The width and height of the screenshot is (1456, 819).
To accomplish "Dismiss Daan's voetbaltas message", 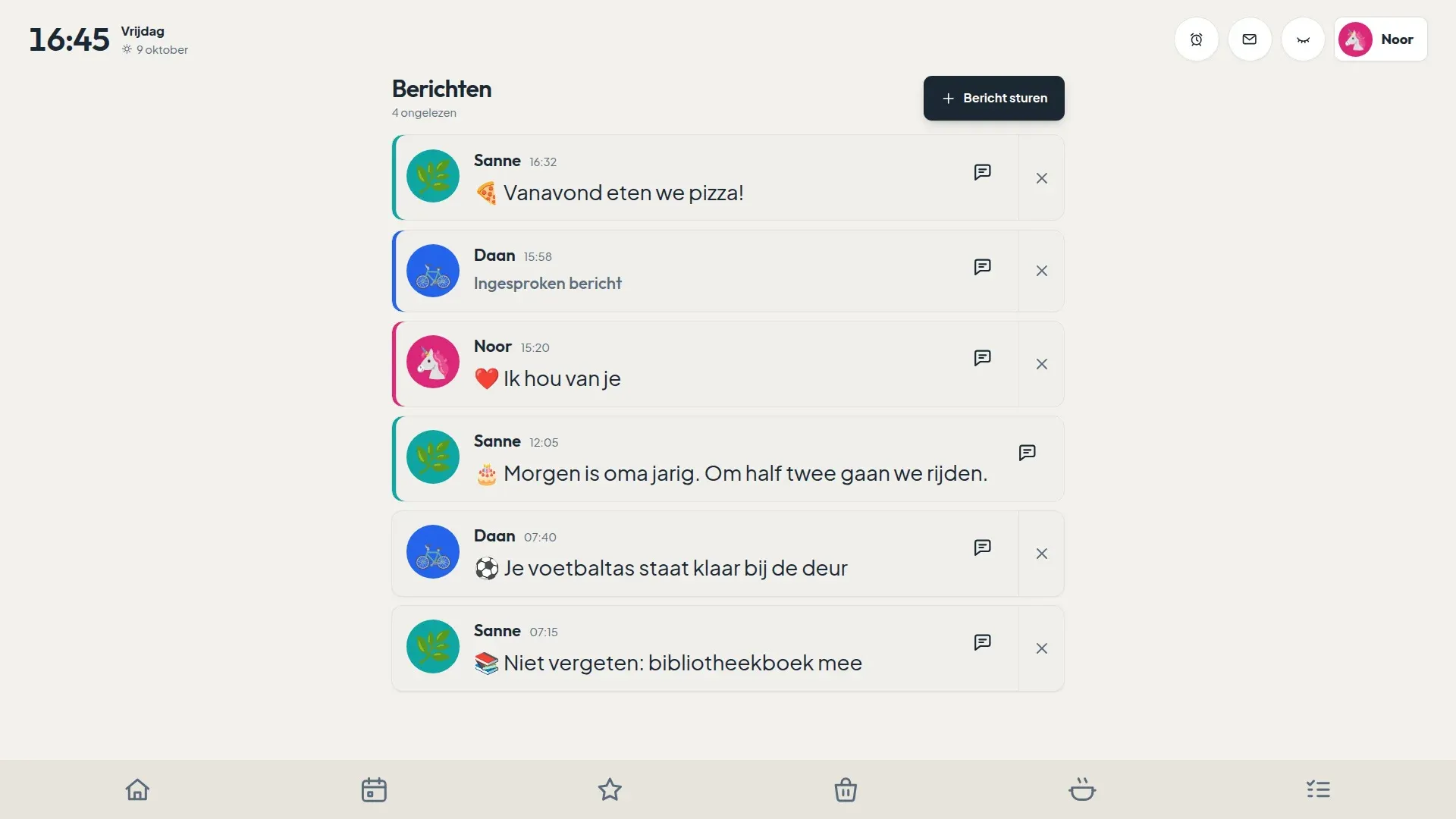I will [1041, 554].
